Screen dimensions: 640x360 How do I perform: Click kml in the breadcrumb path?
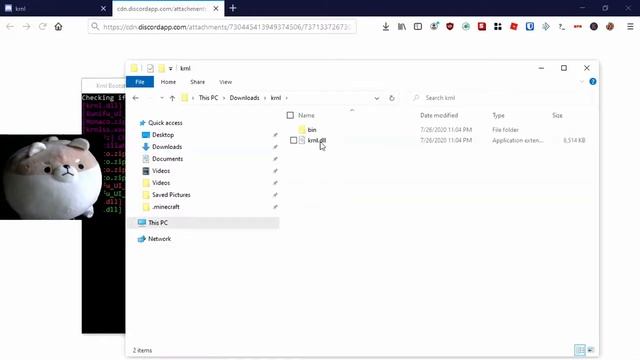click(276, 98)
